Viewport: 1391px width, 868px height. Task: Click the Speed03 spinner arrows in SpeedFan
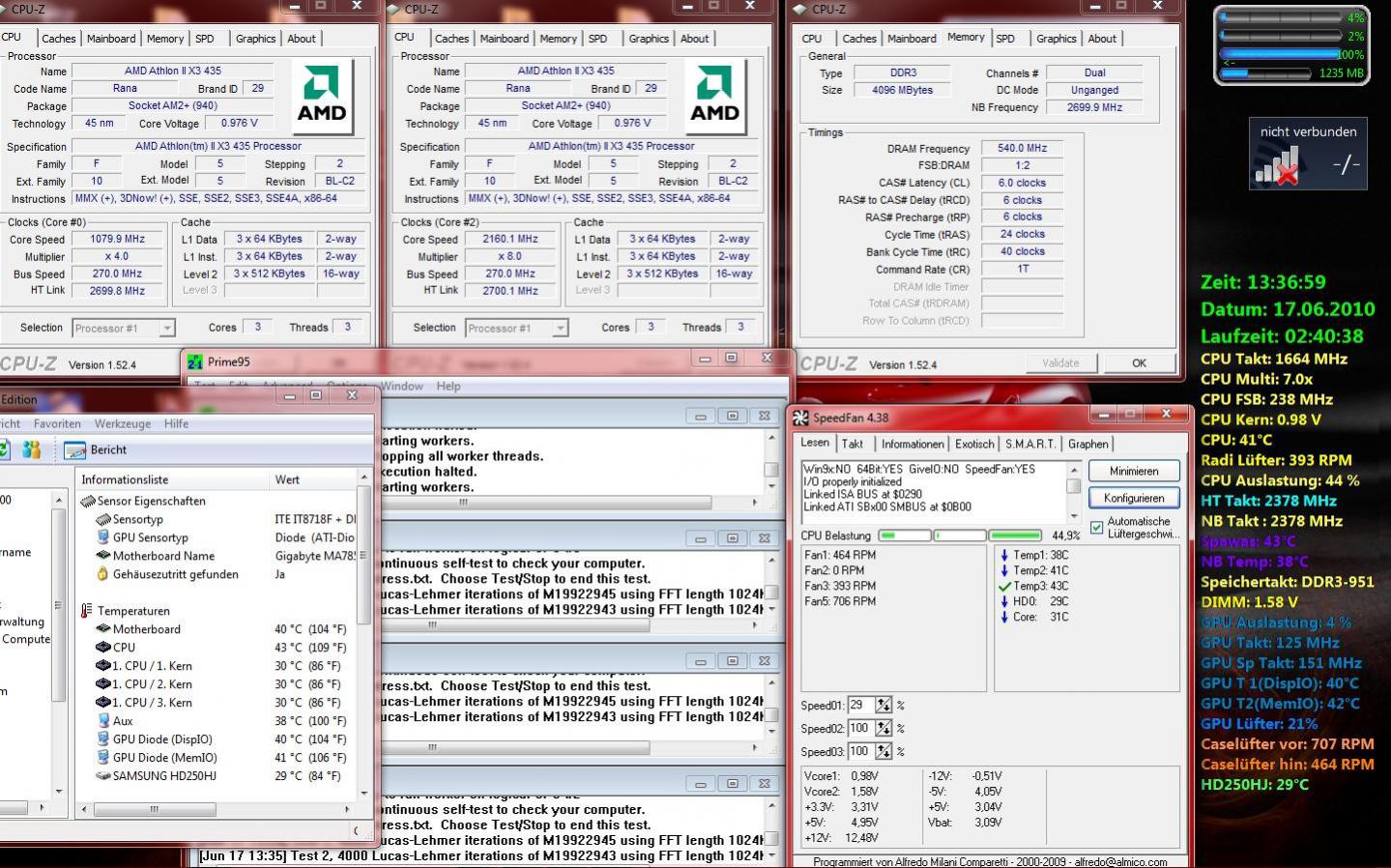click(884, 751)
